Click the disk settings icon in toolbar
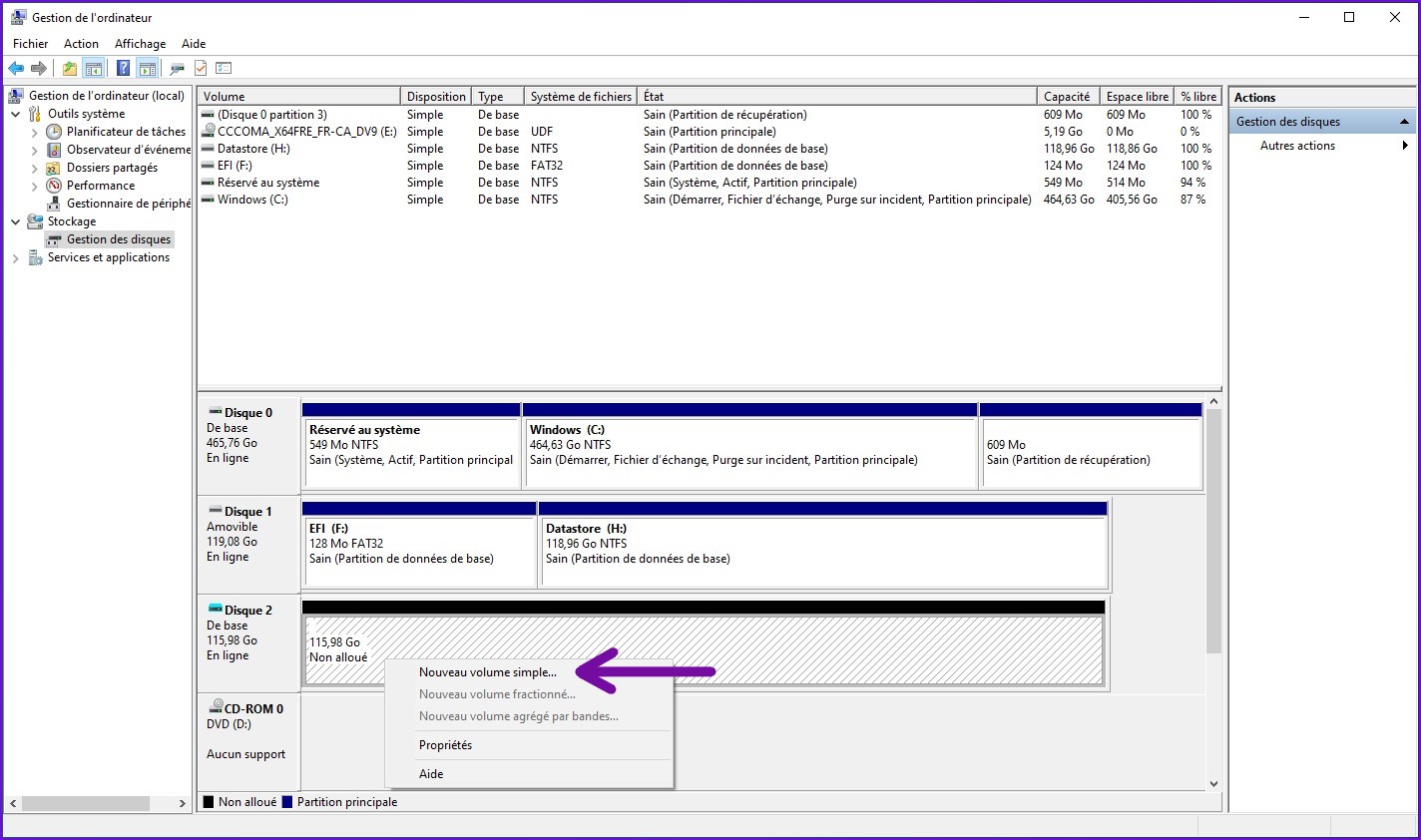 177,68
